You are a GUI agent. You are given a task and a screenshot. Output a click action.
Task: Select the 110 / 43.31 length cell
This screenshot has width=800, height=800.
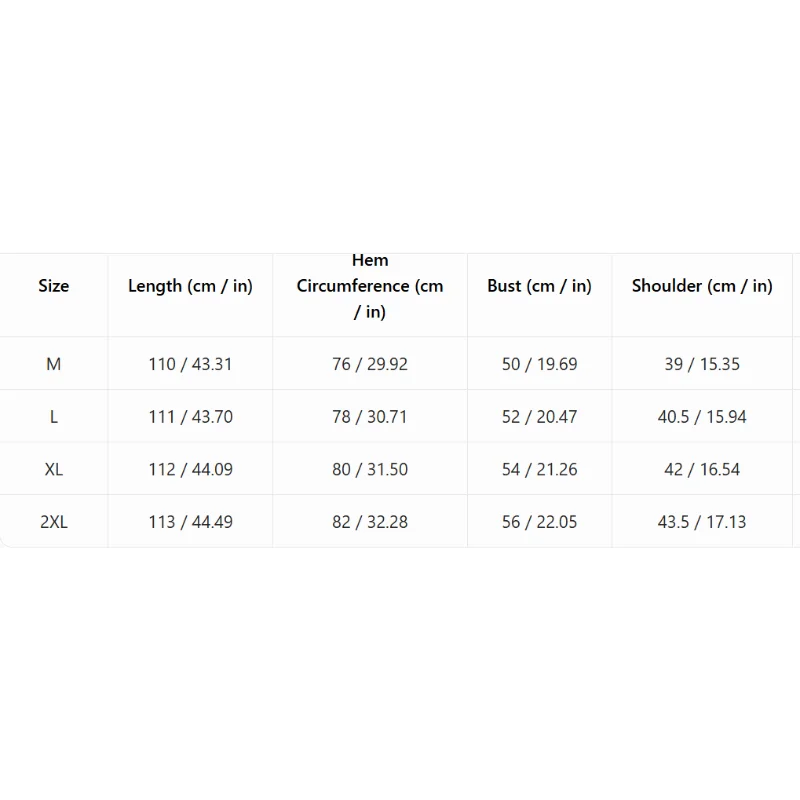[190, 364]
